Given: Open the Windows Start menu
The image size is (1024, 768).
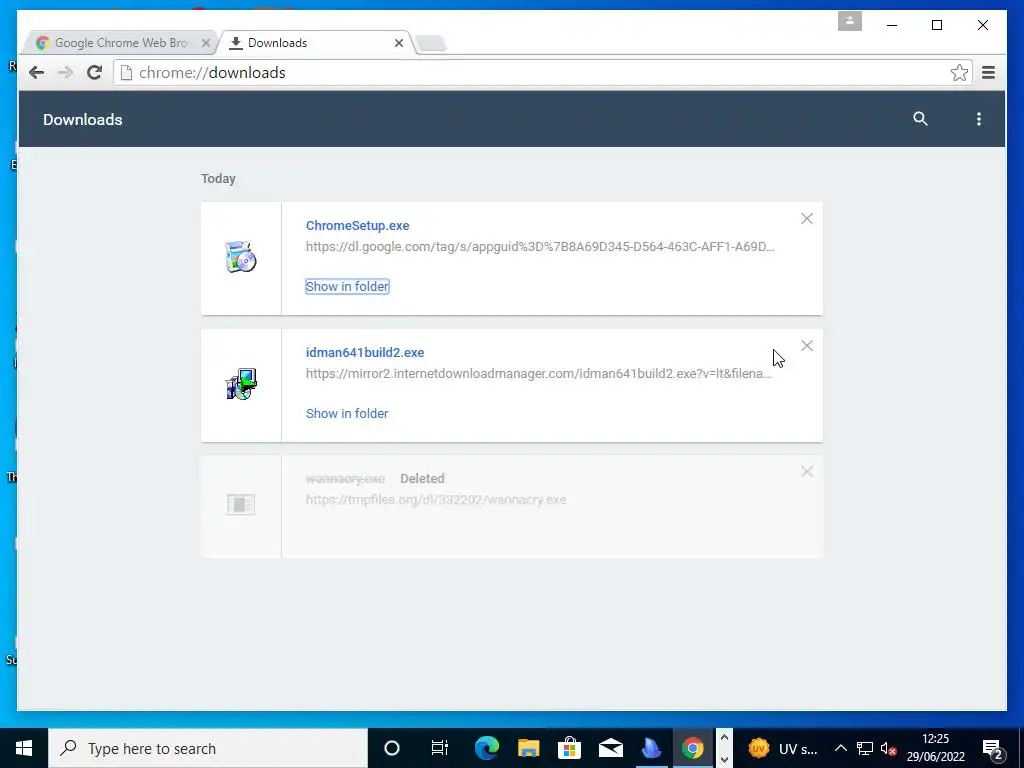Looking at the screenshot, I should 24,748.
